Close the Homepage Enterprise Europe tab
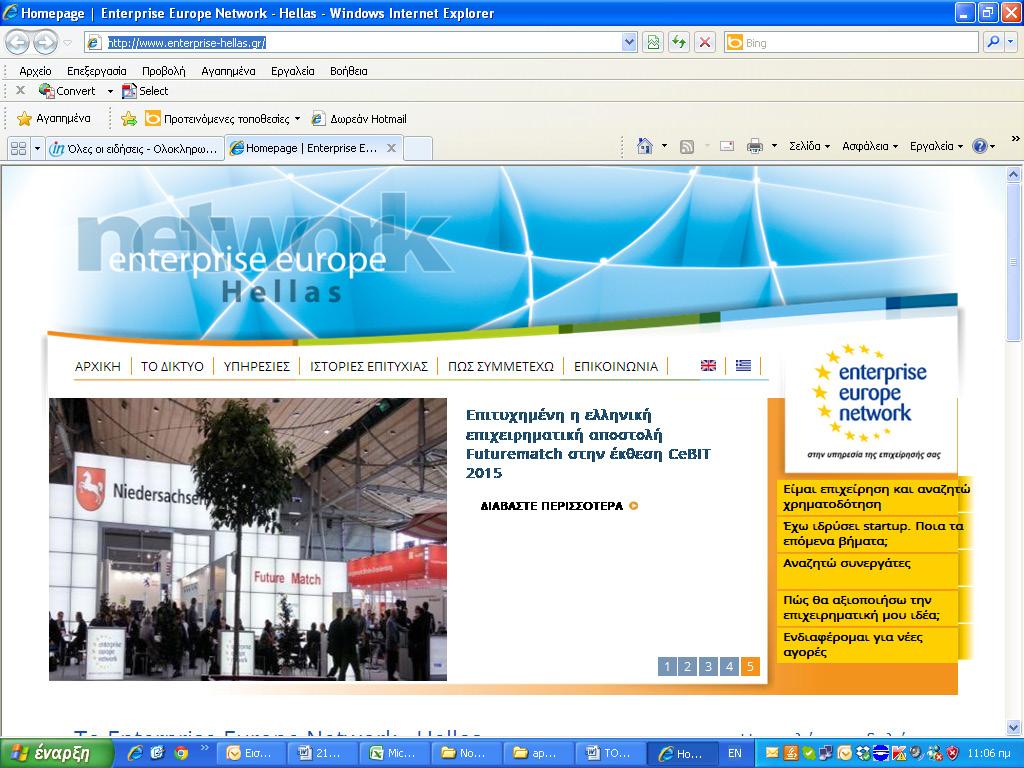This screenshot has width=1024, height=768. point(391,148)
